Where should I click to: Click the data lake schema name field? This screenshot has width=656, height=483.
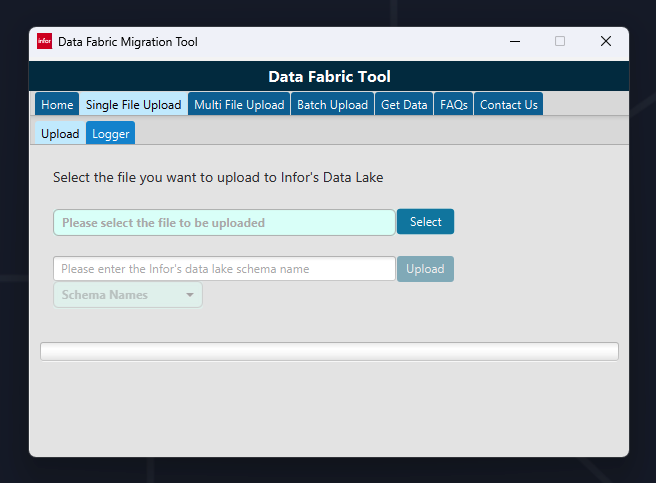tap(224, 269)
